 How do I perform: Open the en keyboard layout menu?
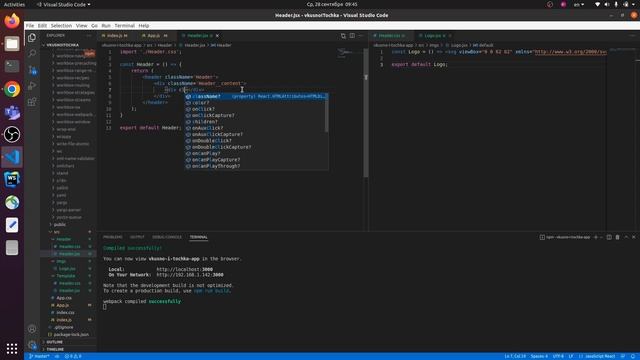579,4
